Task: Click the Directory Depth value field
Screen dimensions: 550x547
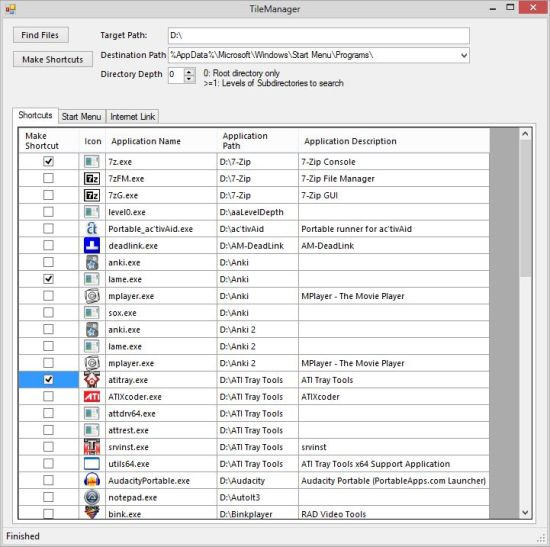Action: pyautogui.click(x=176, y=75)
